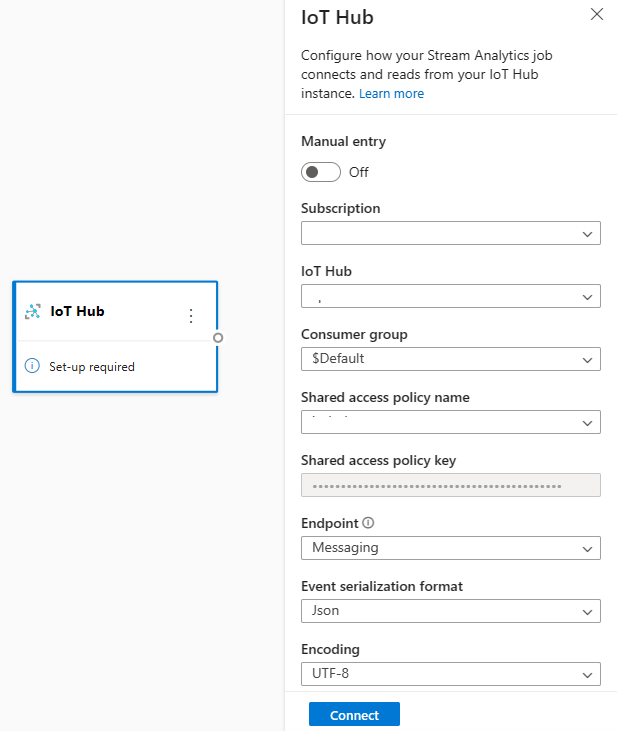Expand the IoT Hub dropdown

click(x=451, y=296)
